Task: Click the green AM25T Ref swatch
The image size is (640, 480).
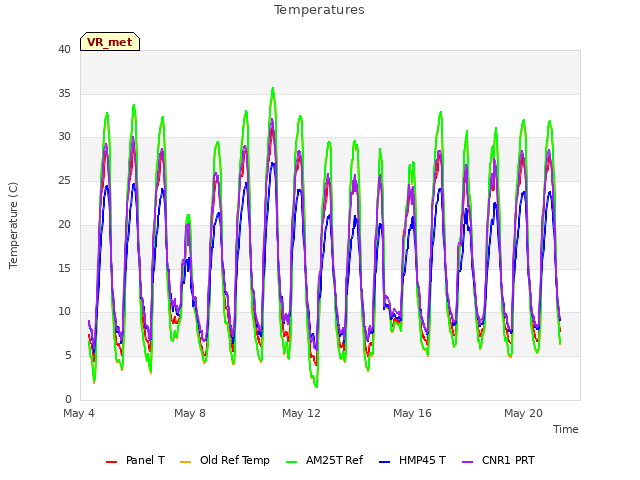Action: [292, 462]
